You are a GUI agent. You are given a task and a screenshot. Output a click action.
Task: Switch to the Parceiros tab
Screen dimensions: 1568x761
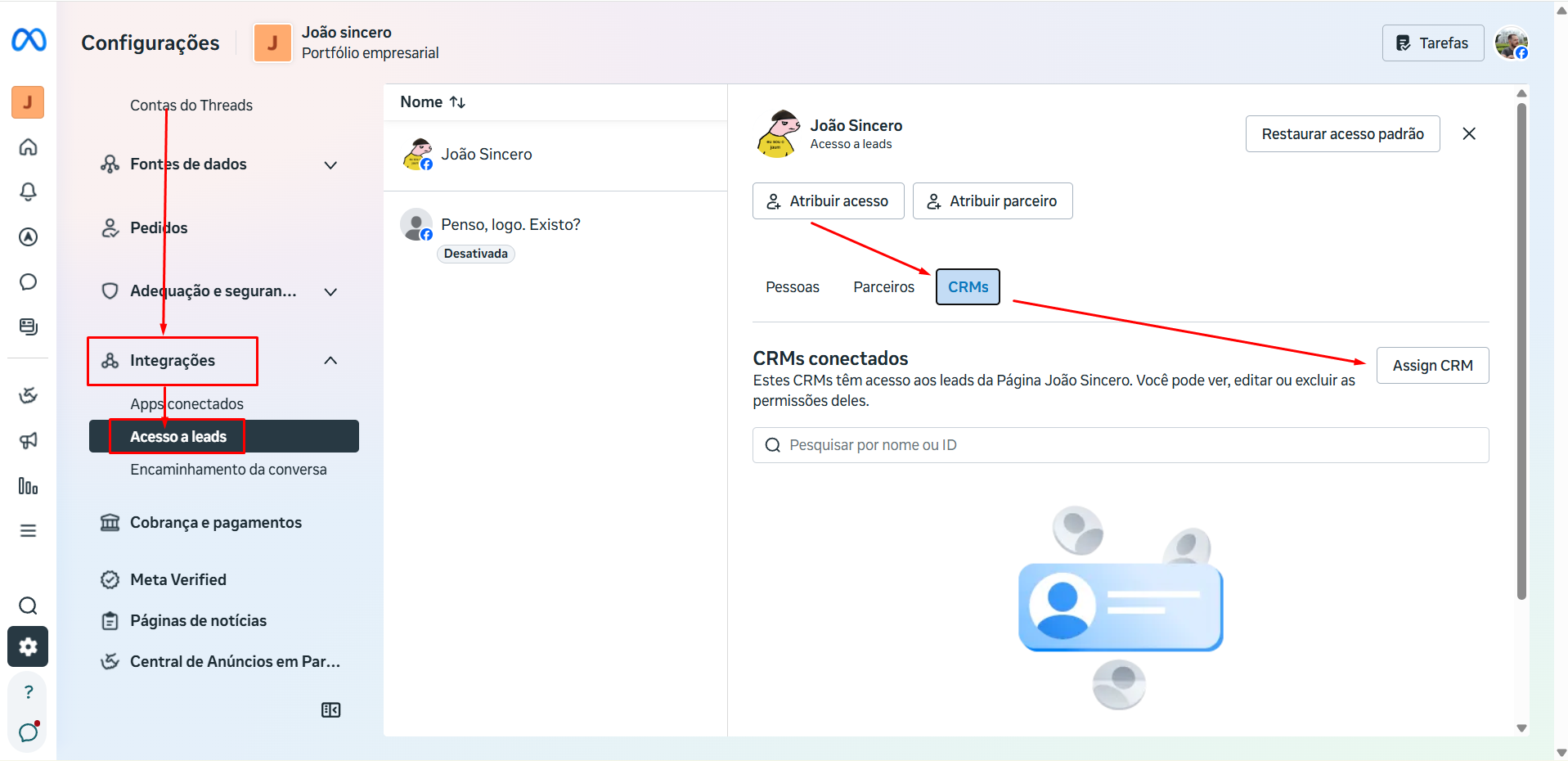[883, 287]
